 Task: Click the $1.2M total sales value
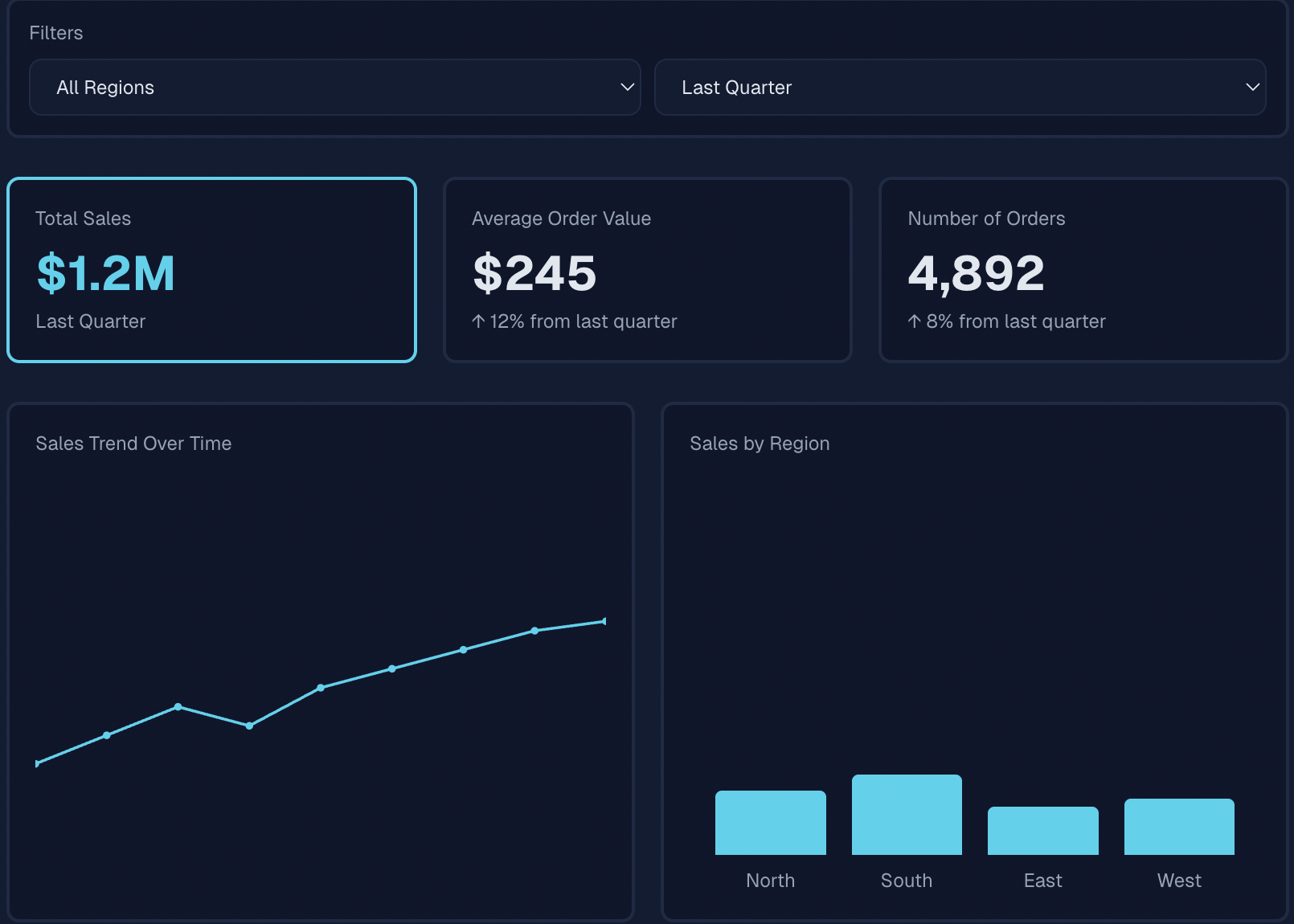coord(105,272)
